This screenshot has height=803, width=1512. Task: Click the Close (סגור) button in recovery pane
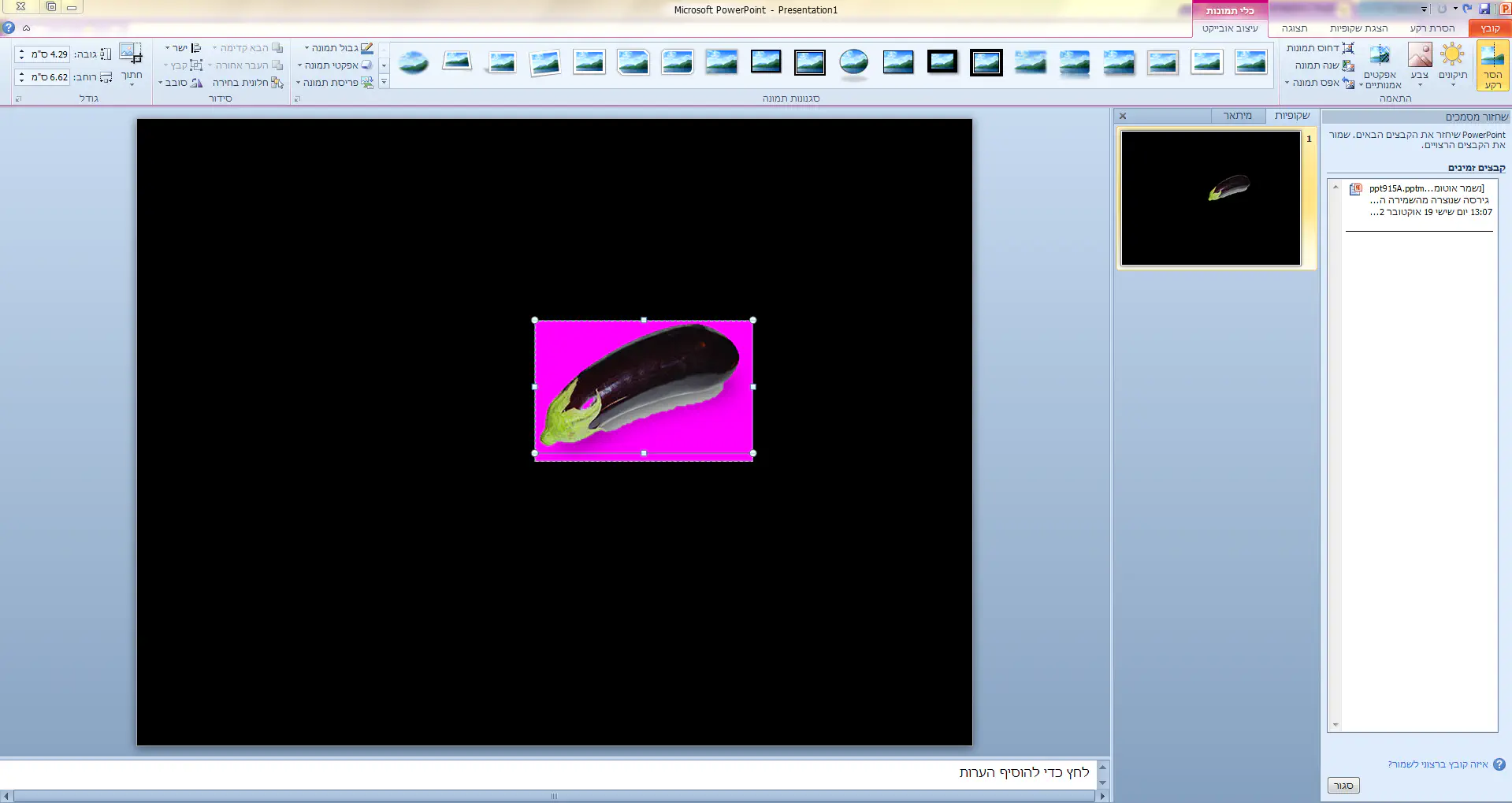coord(1343,786)
